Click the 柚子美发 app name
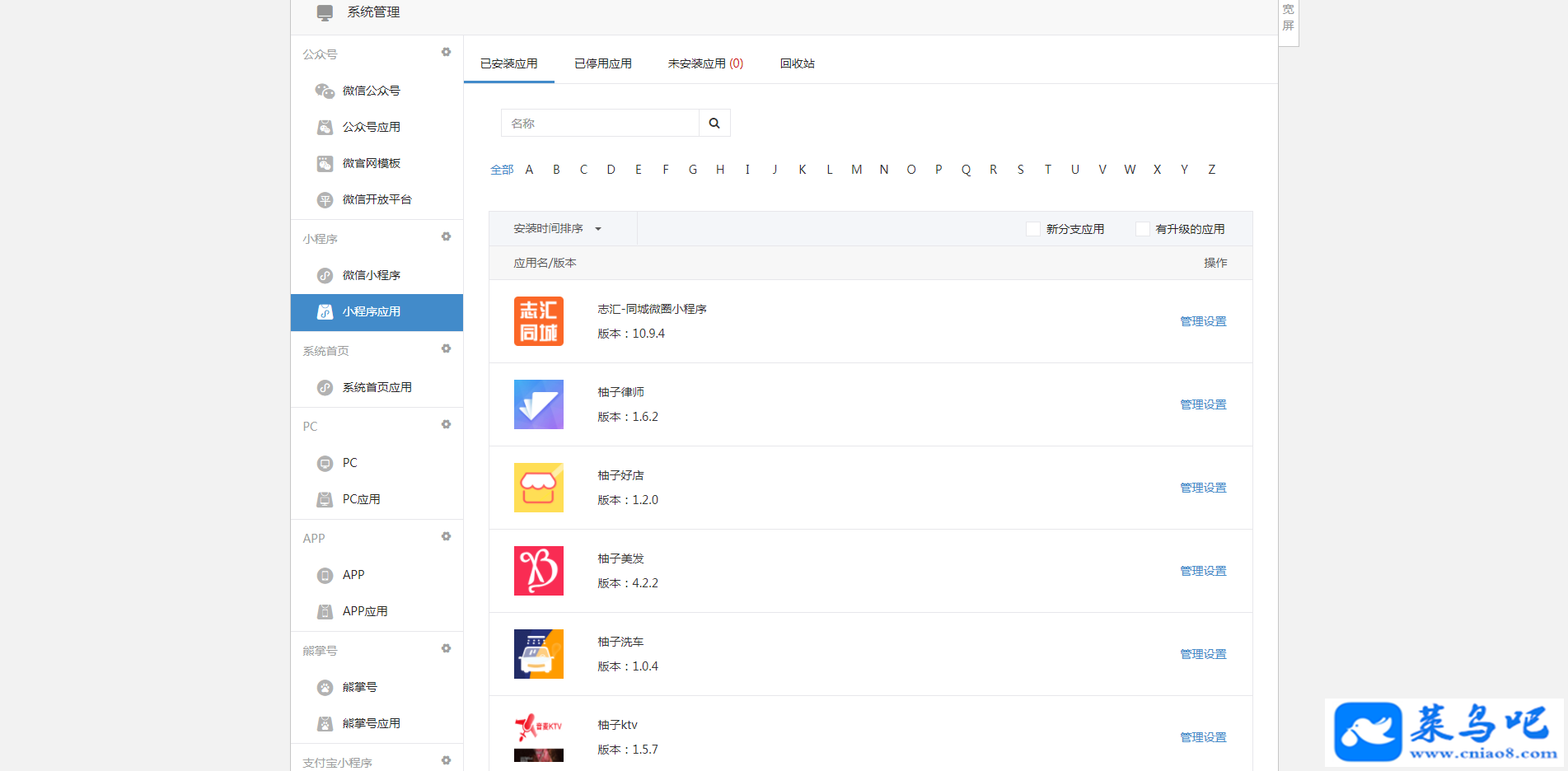The image size is (1568, 771). (620, 558)
